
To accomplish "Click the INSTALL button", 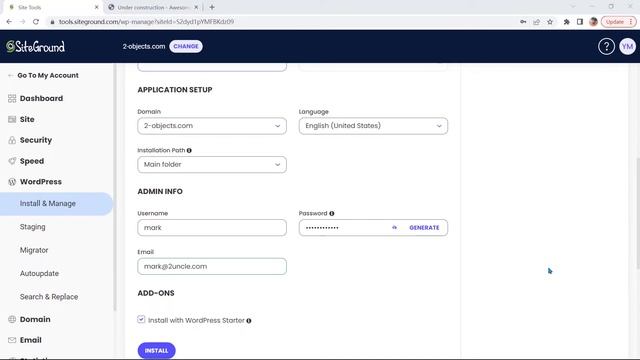I will 156,351.
